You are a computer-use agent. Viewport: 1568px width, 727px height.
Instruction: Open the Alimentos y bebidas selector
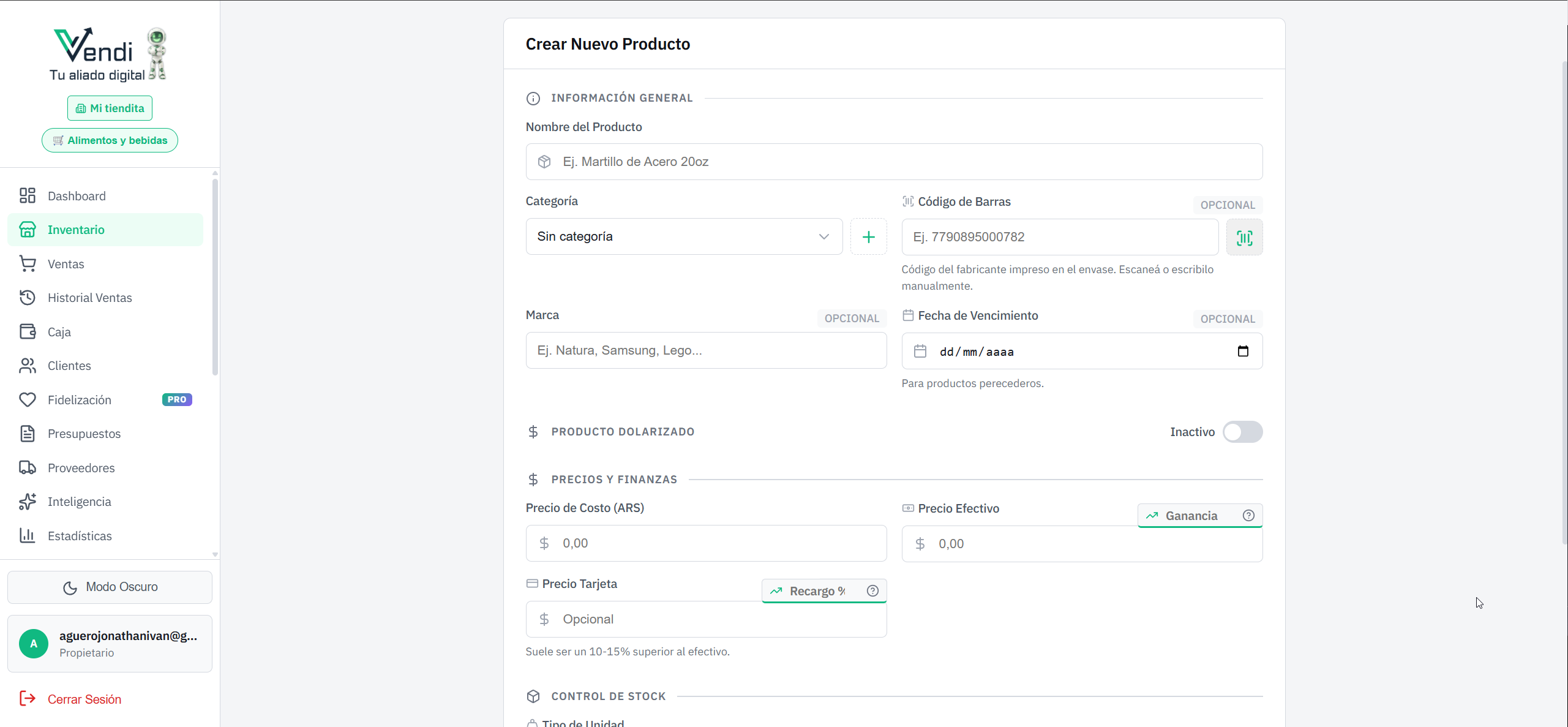click(x=110, y=140)
